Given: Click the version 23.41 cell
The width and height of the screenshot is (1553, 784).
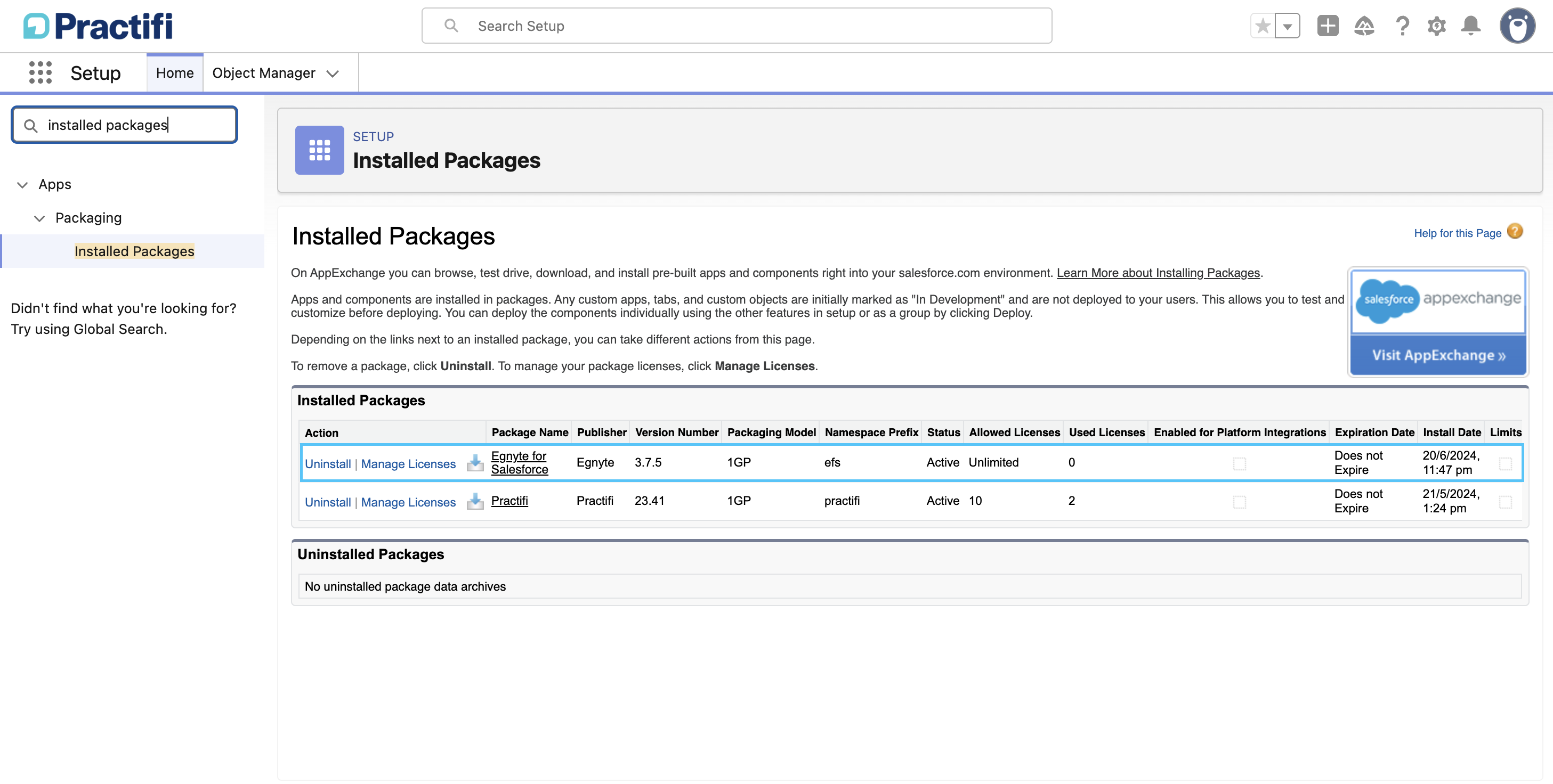Looking at the screenshot, I should tap(649, 501).
